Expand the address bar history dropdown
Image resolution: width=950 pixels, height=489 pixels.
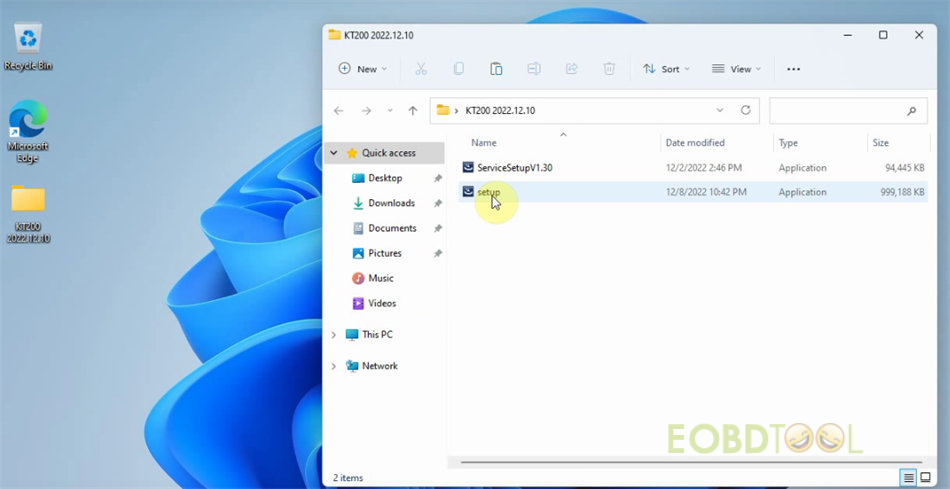click(720, 110)
